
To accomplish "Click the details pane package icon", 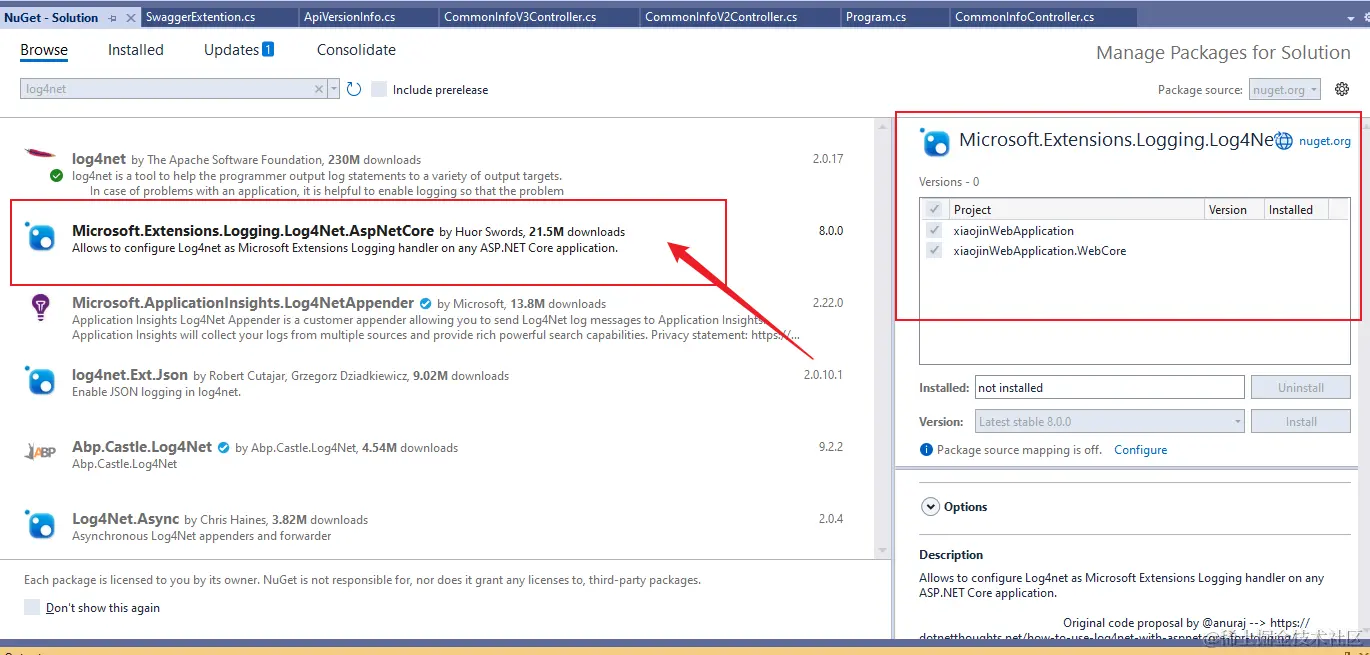I will coord(935,142).
